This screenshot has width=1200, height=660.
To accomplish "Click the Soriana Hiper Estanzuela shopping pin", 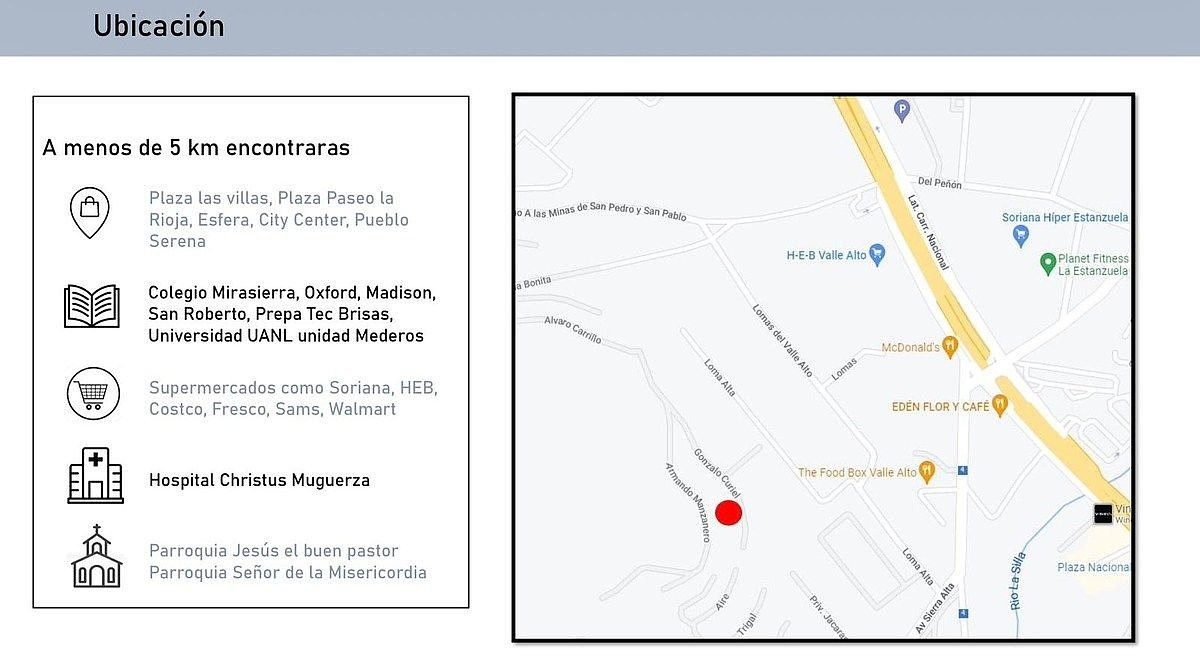I will point(1020,236).
